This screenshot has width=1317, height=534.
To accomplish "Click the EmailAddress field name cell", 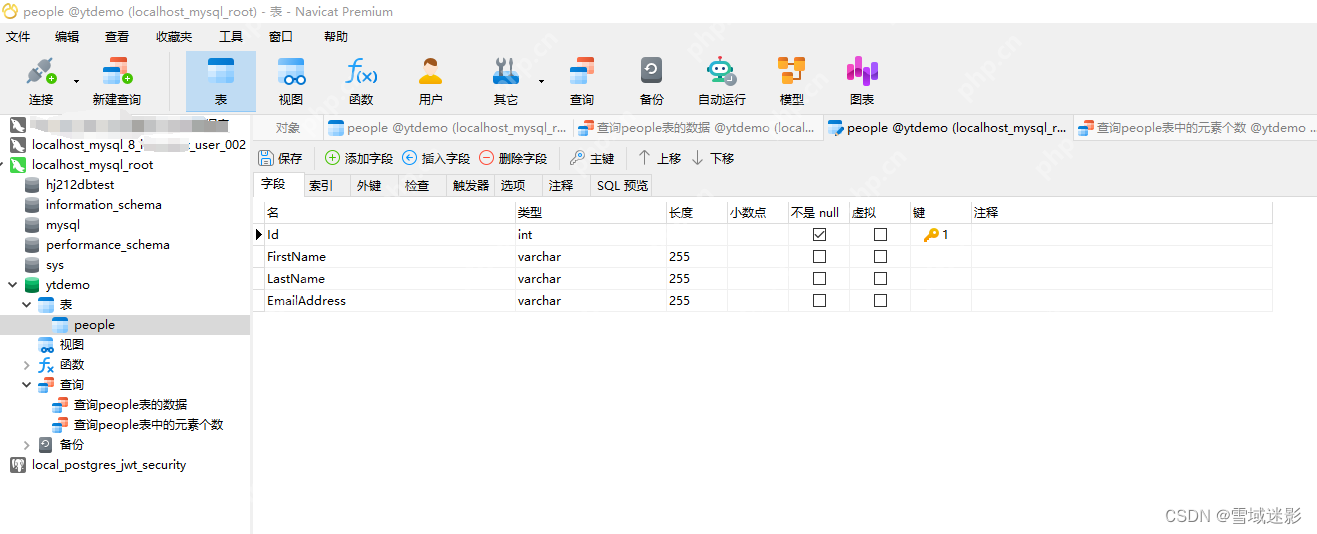I will point(389,301).
